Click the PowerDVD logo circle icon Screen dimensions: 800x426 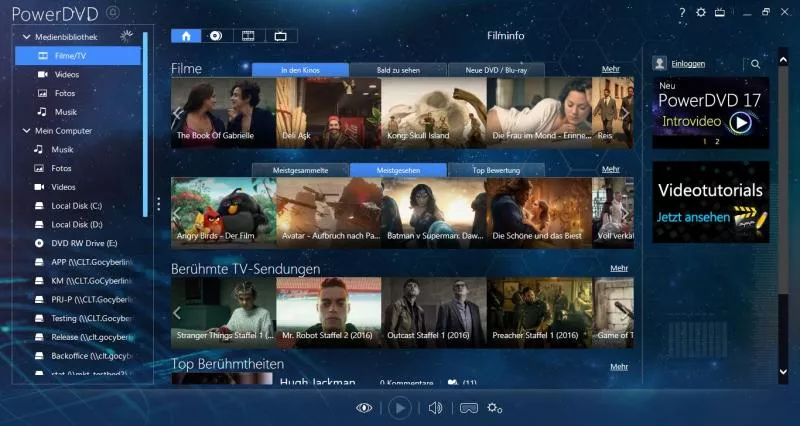tap(113, 13)
